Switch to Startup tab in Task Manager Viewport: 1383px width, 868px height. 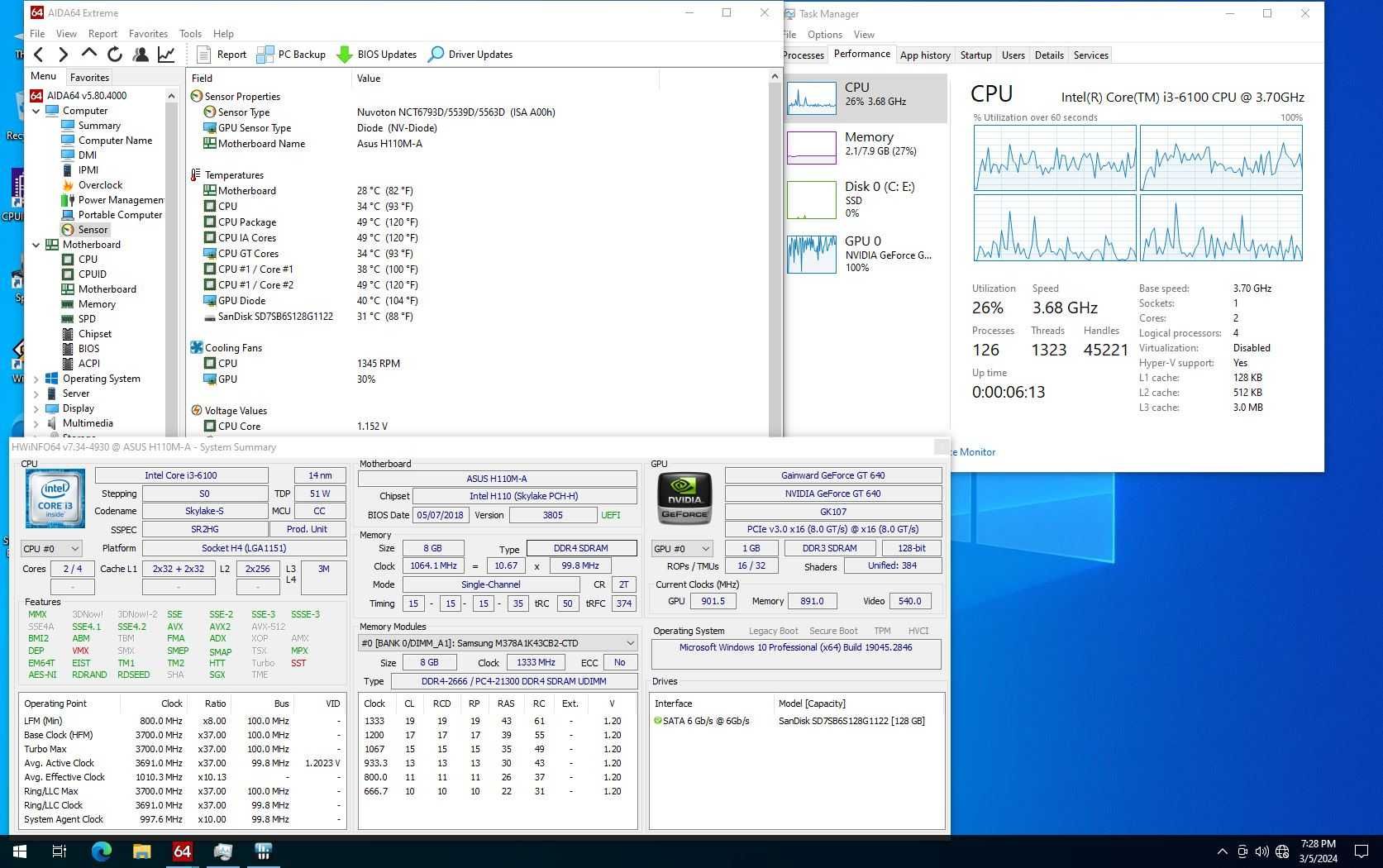[x=975, y=55]
